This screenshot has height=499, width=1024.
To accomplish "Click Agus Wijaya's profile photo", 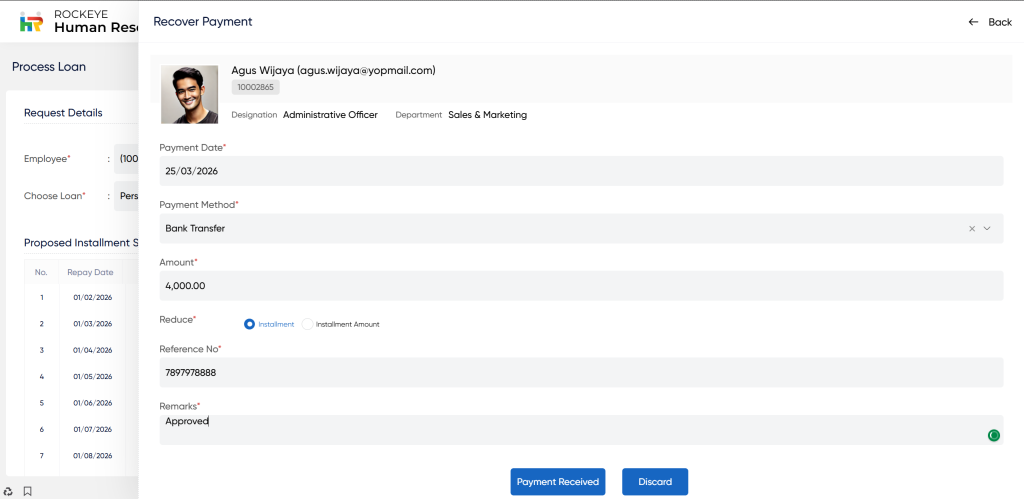I will tap(189, 94).
